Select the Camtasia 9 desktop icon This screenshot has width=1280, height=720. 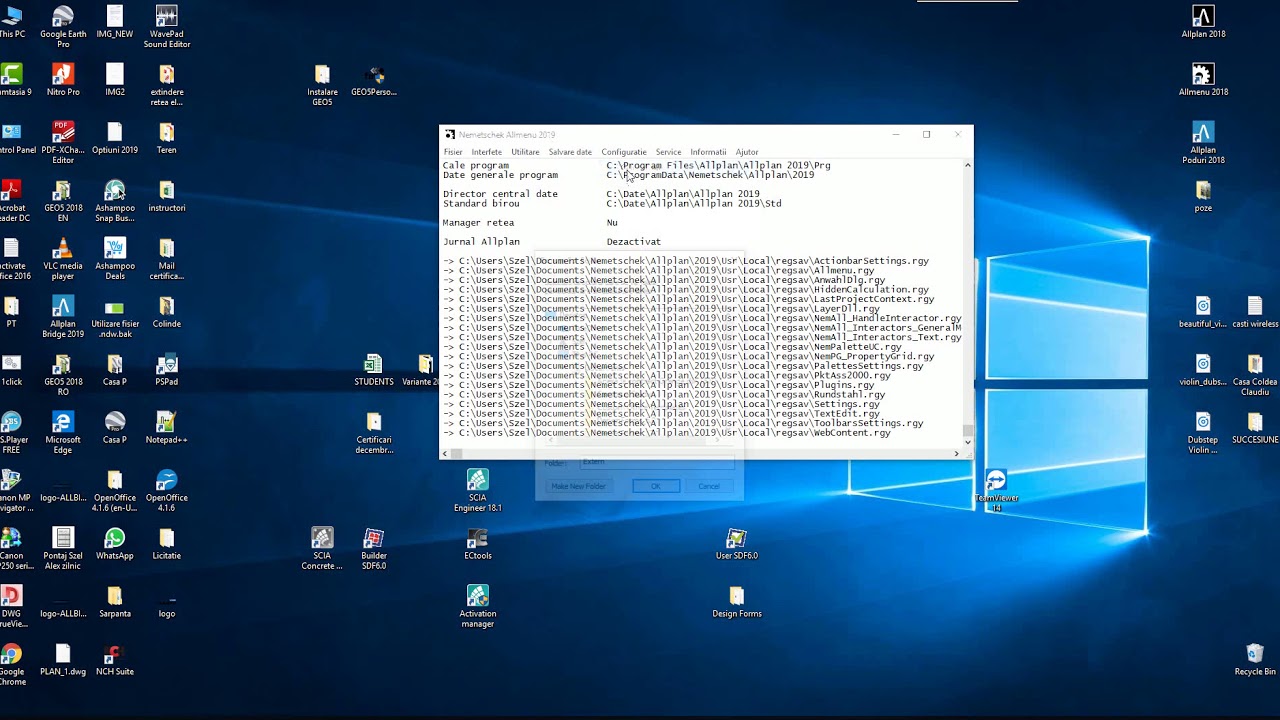[x=12, y=80]
